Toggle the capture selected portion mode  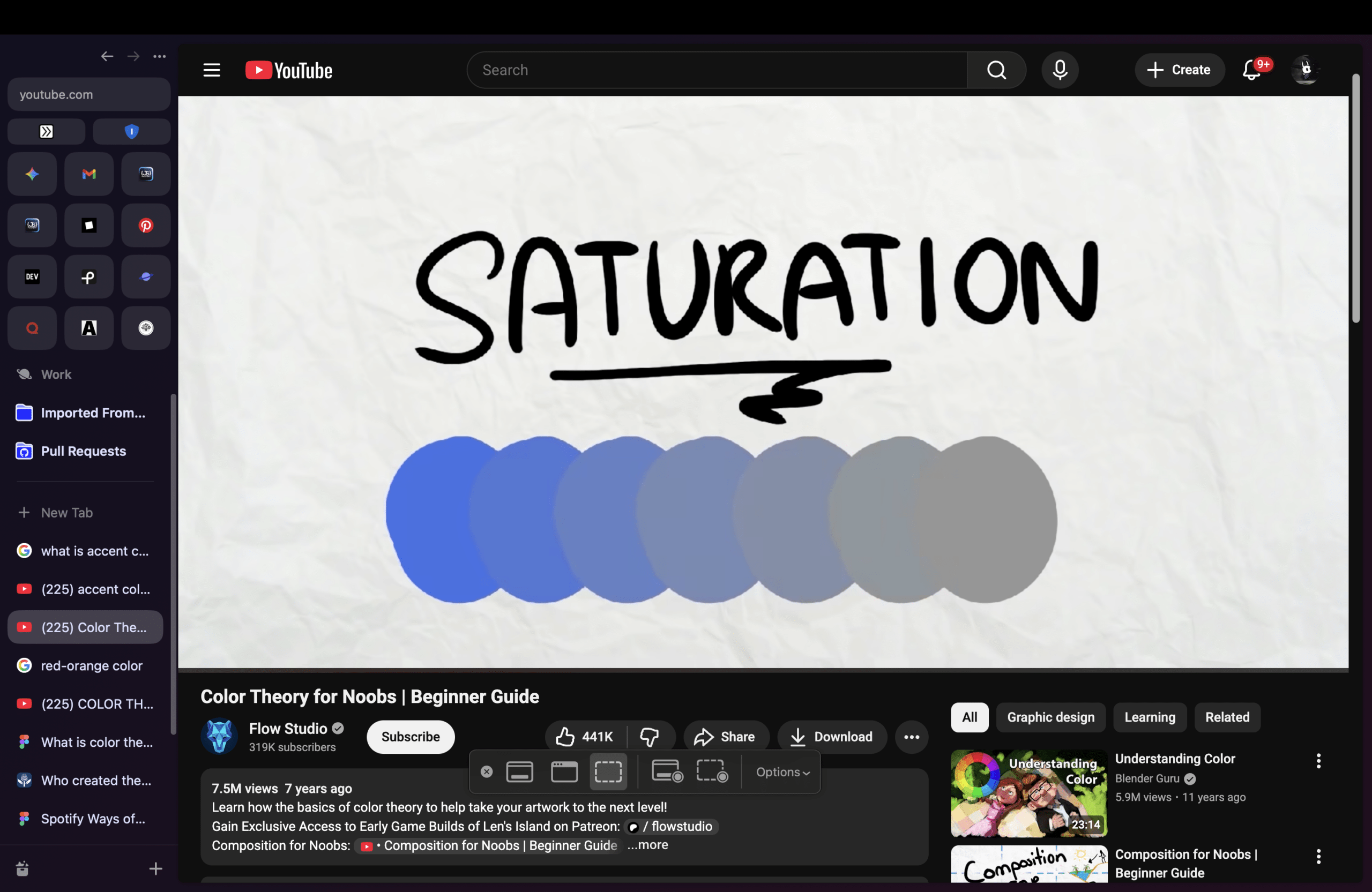point(608,771)
